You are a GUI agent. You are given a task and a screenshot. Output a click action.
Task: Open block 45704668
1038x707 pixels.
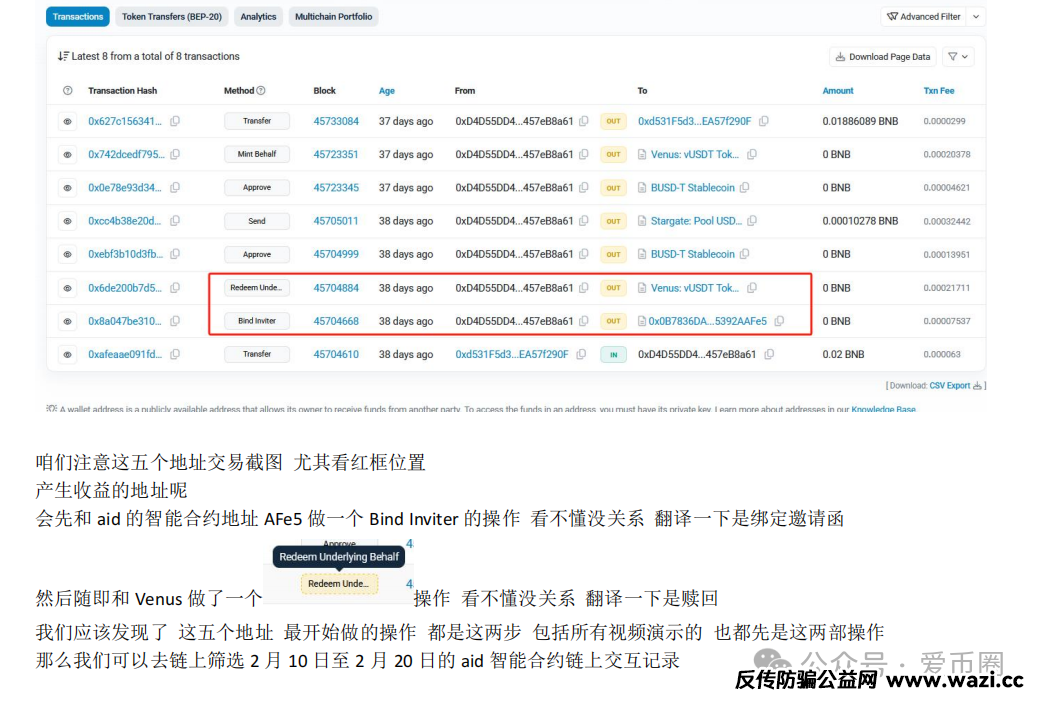click(336, 321)
